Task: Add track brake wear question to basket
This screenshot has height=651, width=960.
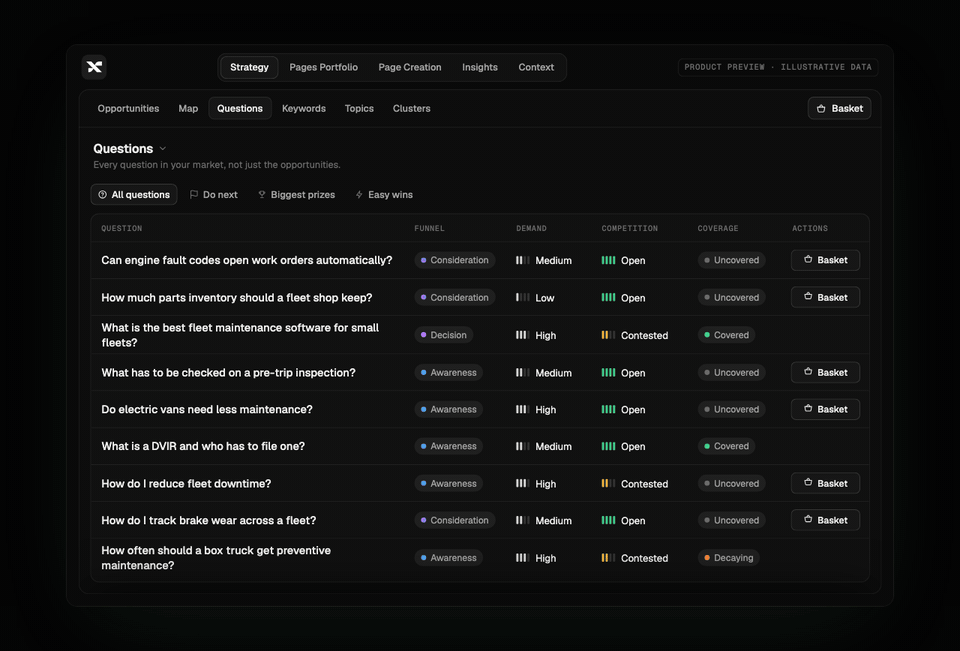Action: pyautogui.click(x=825, y=520)
